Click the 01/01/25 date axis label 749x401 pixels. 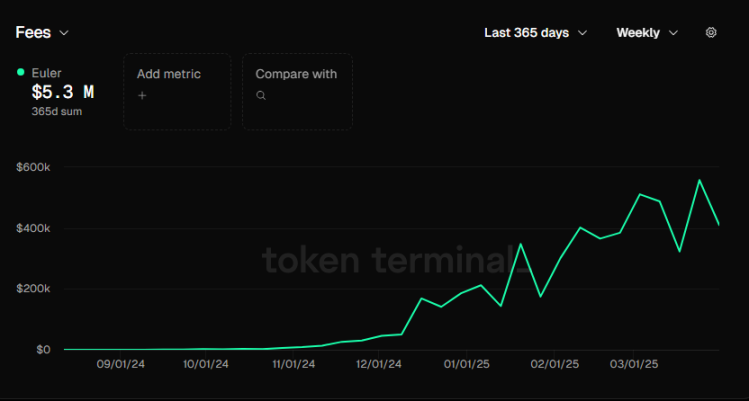pyautogui.click(x=465, y=366)
